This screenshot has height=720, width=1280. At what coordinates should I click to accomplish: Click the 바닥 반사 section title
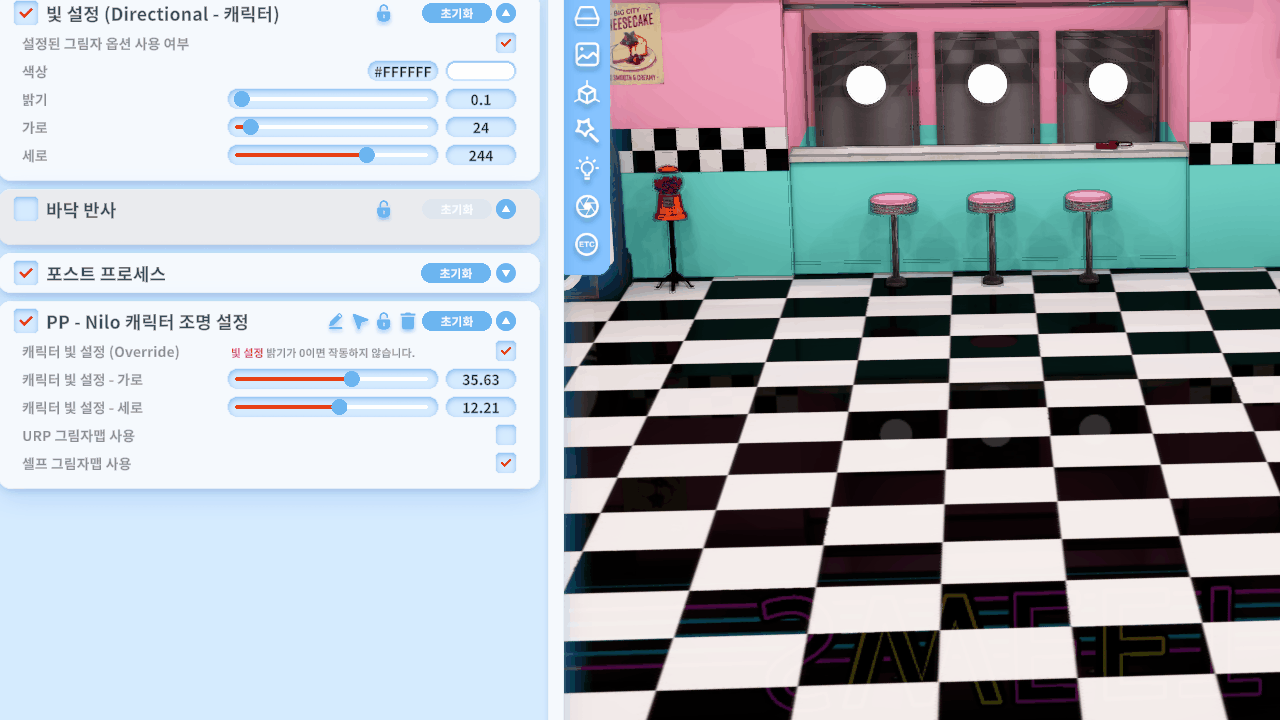[81, 209]
